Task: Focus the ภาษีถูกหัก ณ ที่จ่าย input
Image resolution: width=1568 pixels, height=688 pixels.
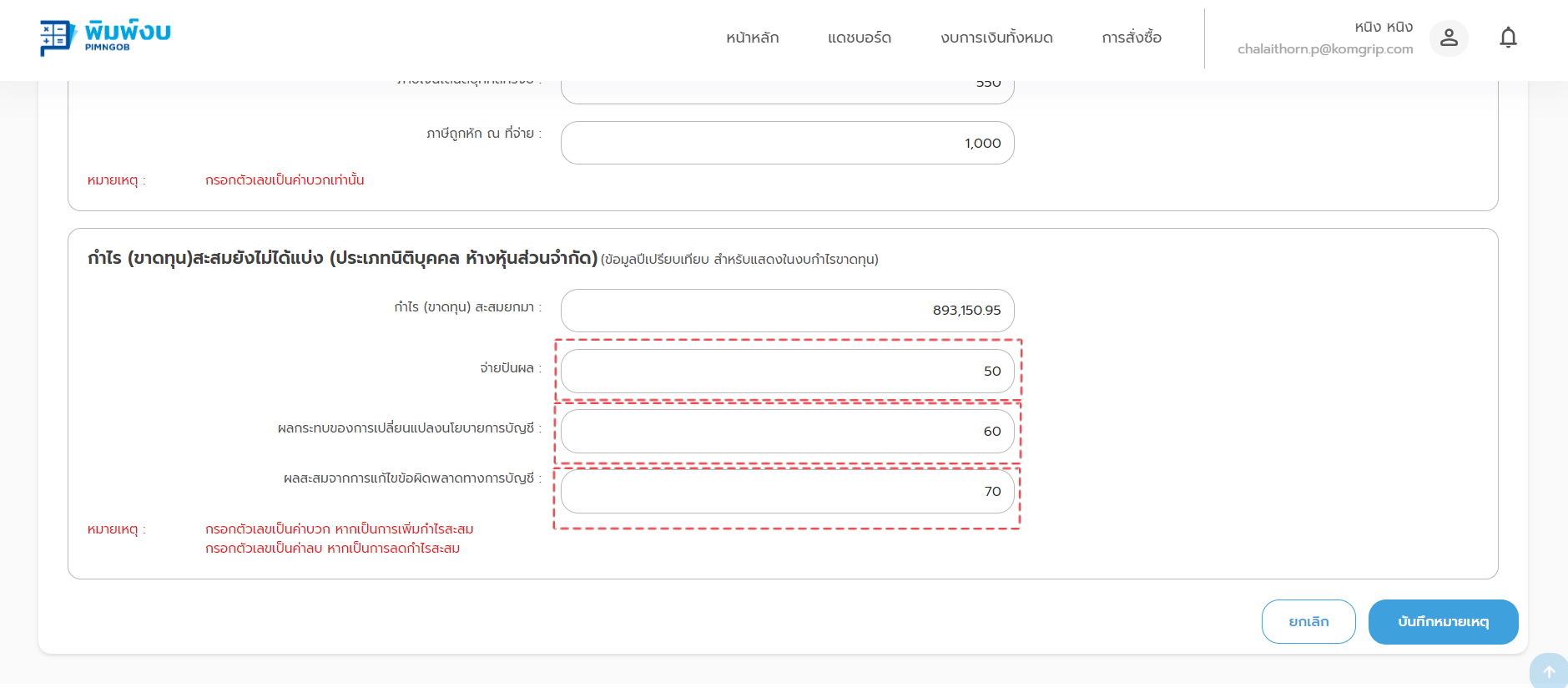Action: tap(787, 143)
